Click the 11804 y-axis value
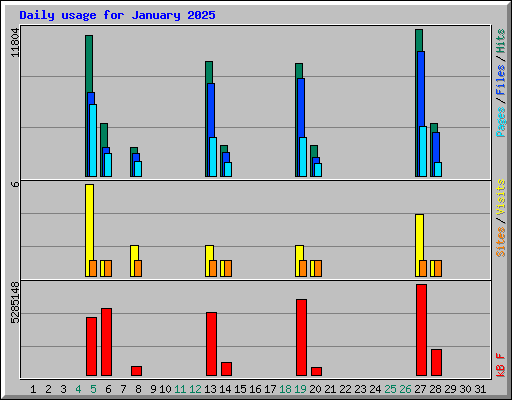512x400 pixels. 15,42
